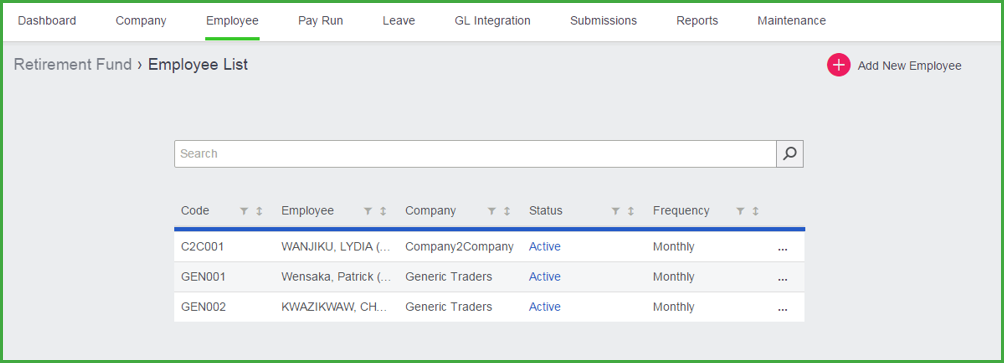
Task: Open the Reports menu tab
Action: tap(697, 20)
